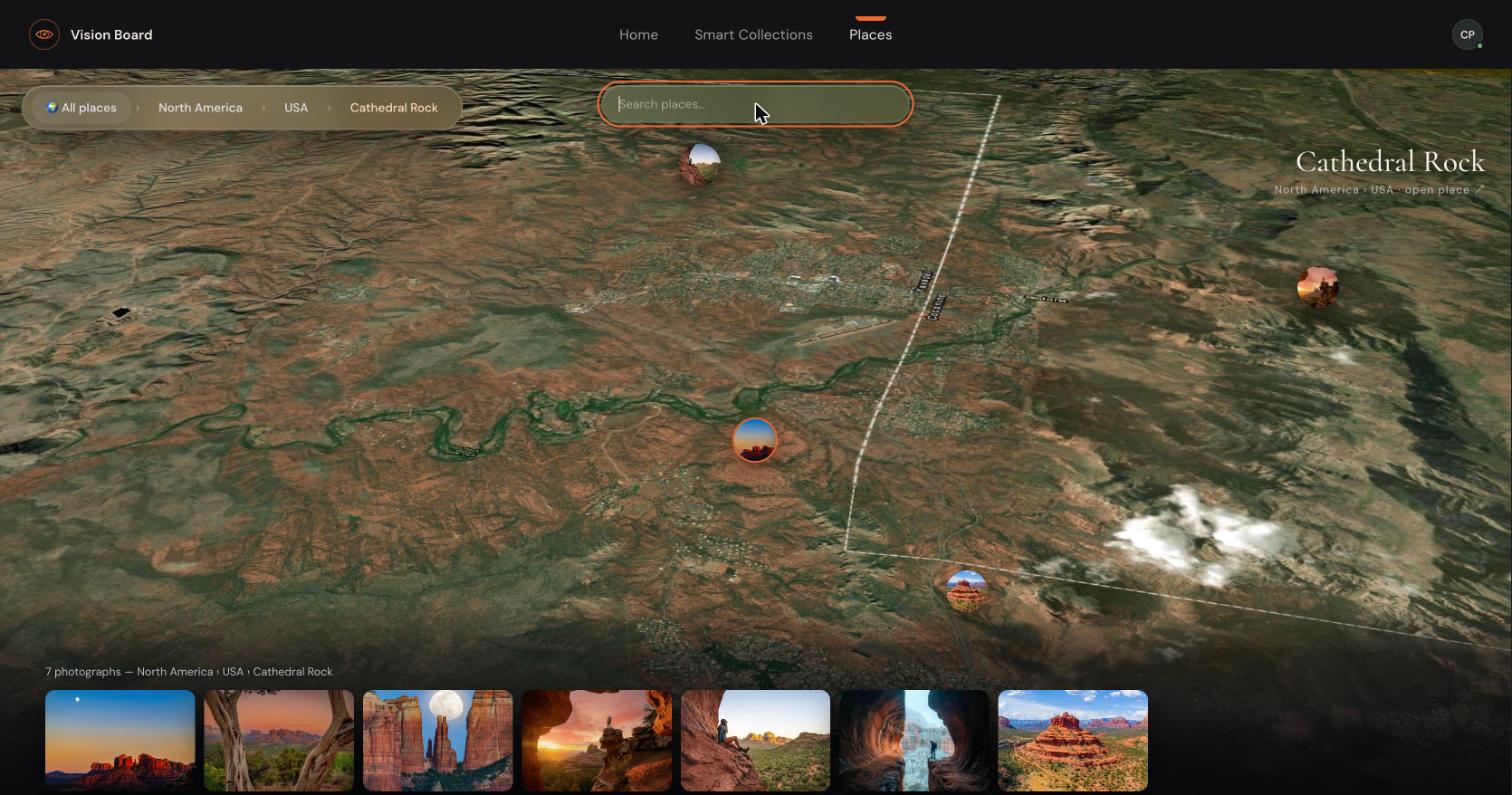Click the Cathedral Rock heading

click(1390, 161)
